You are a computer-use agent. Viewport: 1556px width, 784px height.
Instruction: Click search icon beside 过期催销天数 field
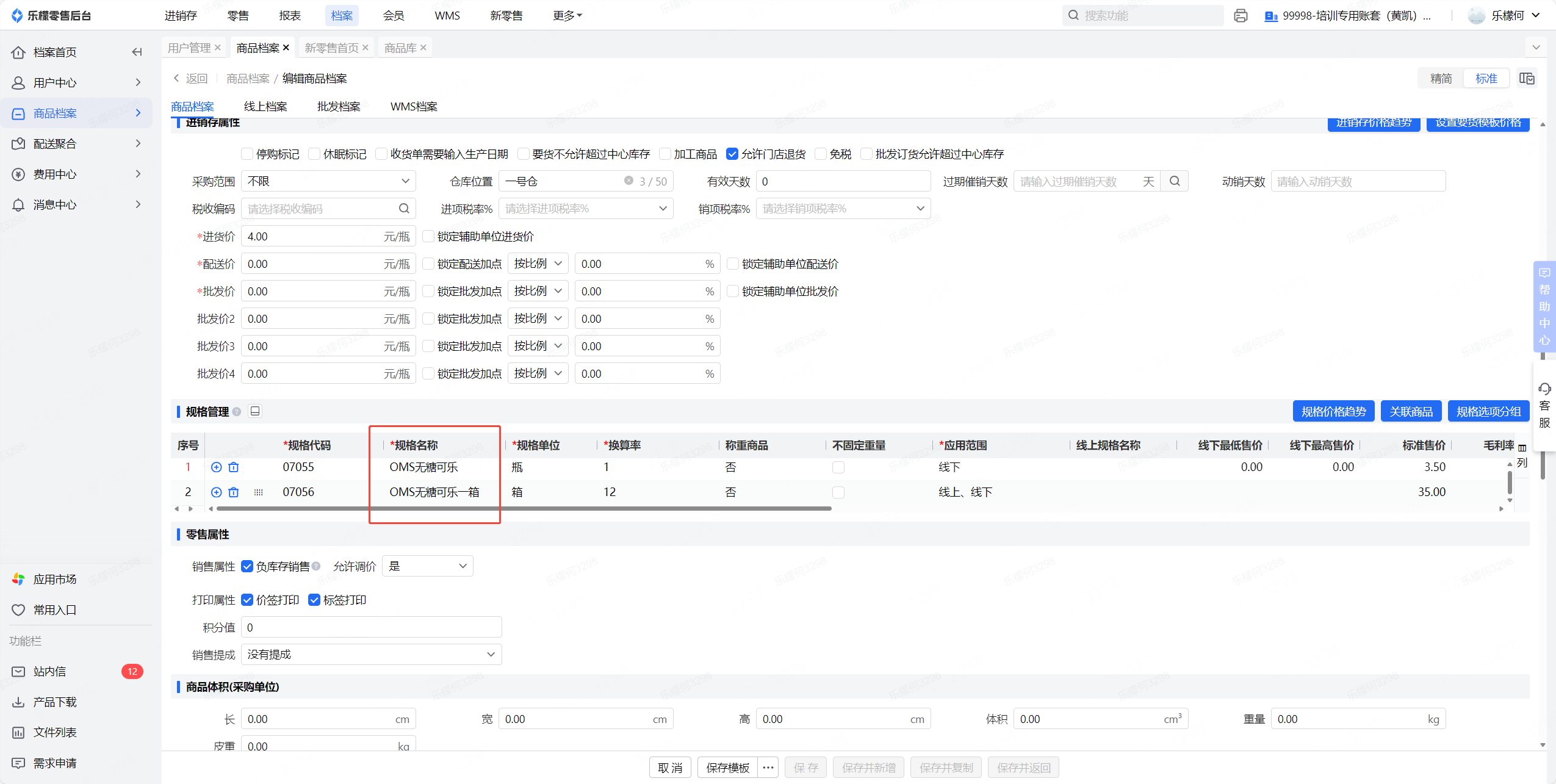click(x=1175, y=181)
